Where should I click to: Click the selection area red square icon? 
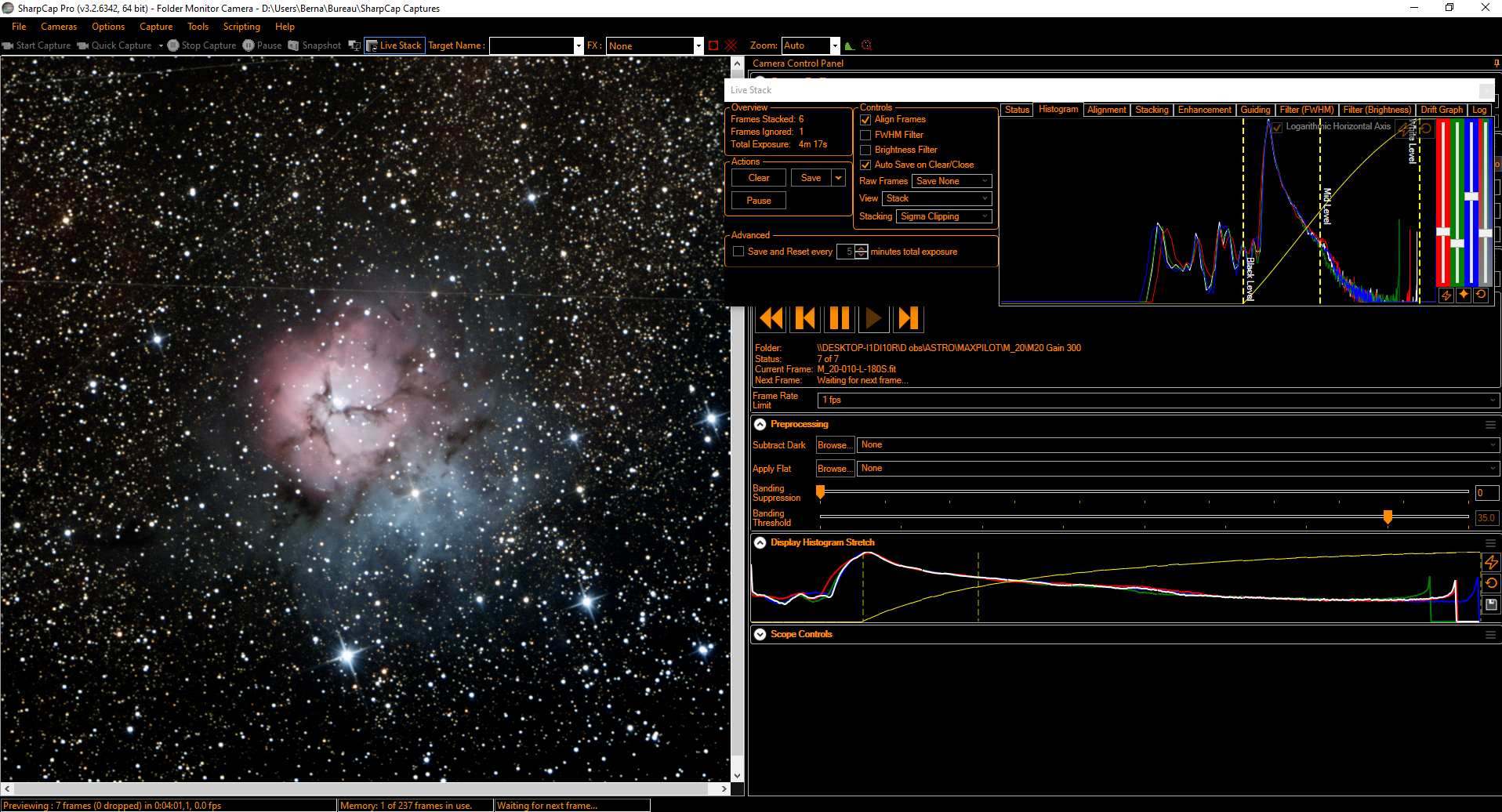(713, 45)
